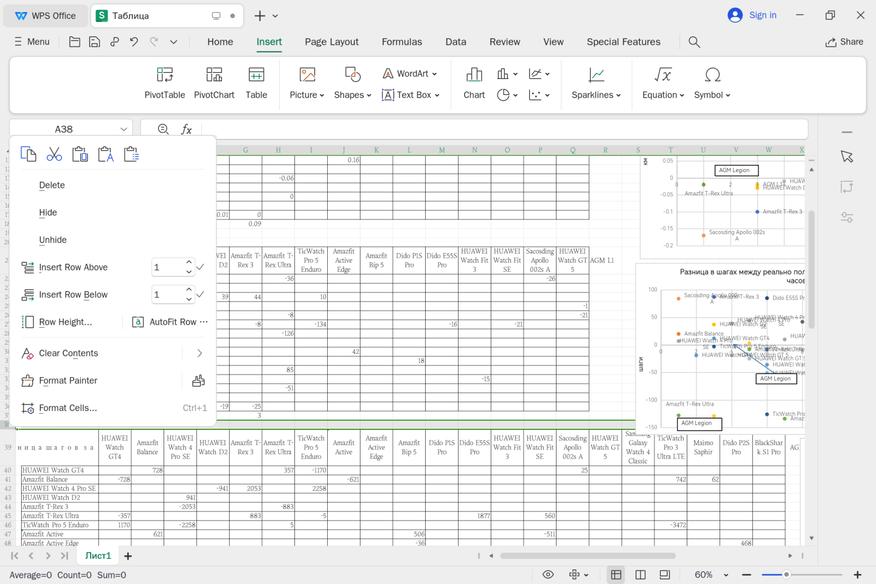Expand the Name Box dropdown showing A38

pos(124,129)
